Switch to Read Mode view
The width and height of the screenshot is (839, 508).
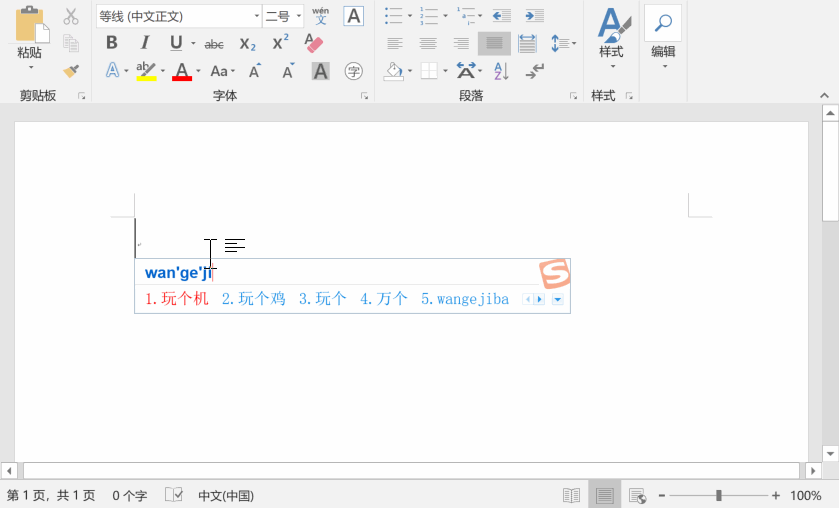coord(571,495)
